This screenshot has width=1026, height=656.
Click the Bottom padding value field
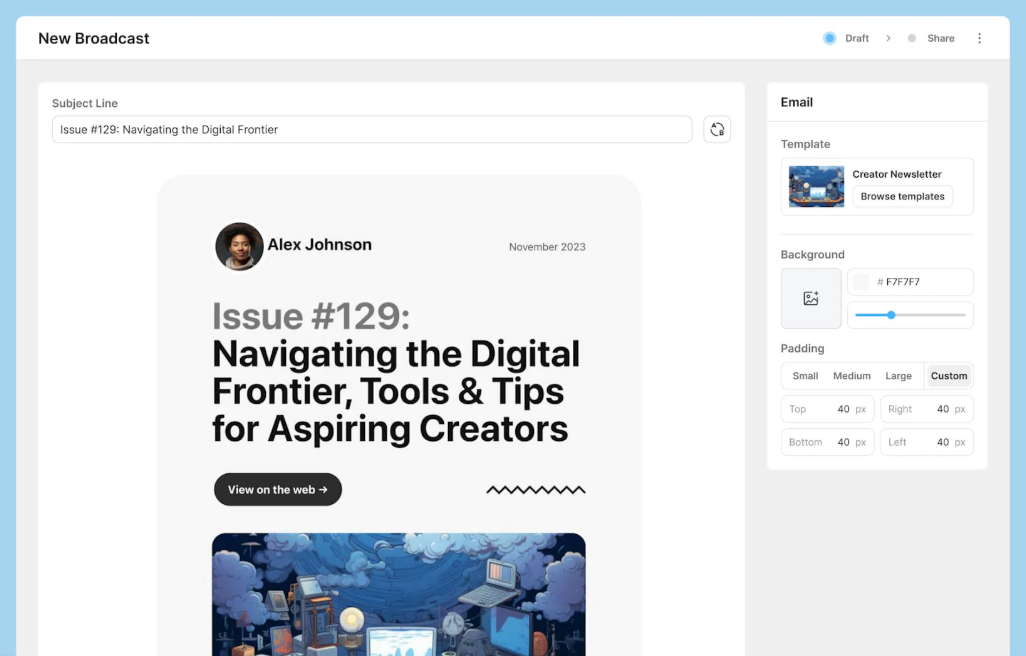828,442
